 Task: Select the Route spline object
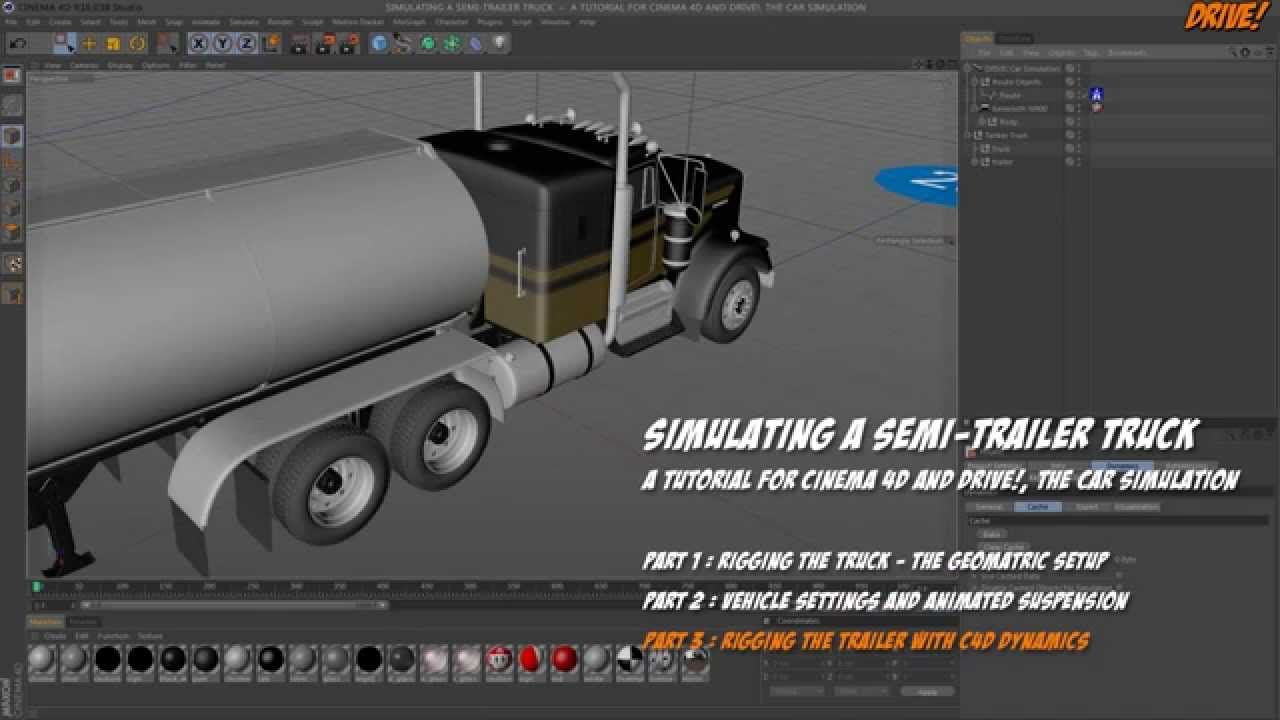1011,95
